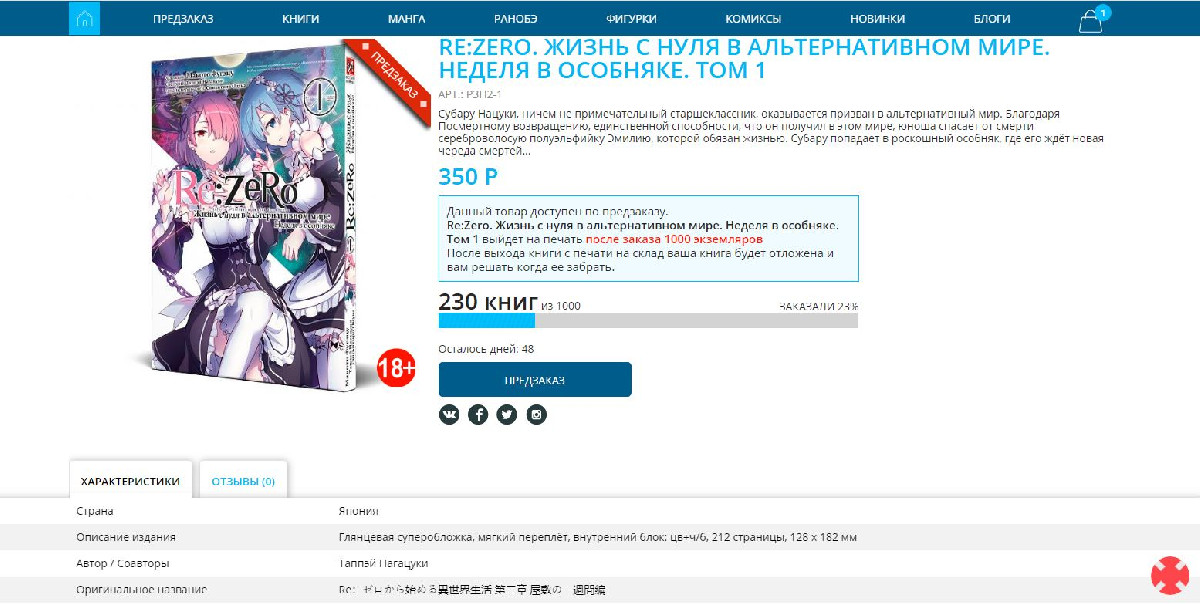Image resolution: width=1200 pixels, height=604 pixels.
Task: Open the shopping cart icon
Action: tap(1091, 21)
